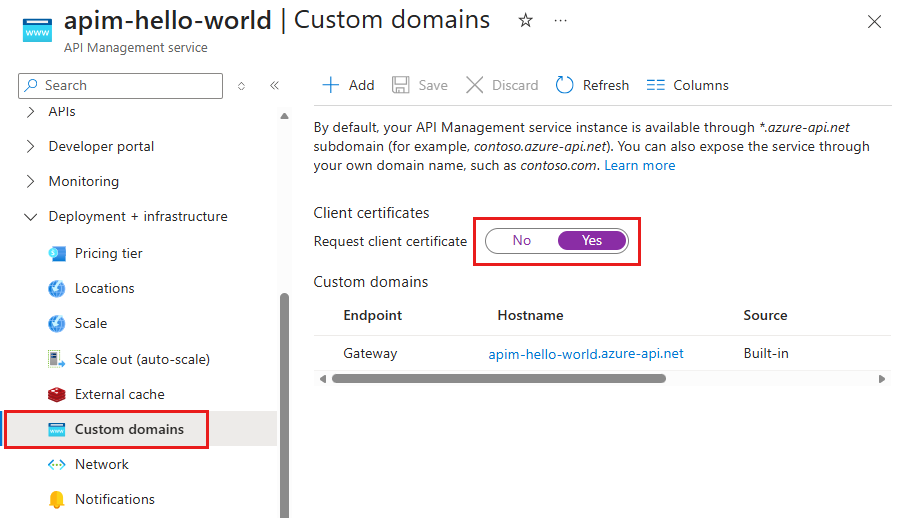Select the Scale menu item label
The image size is (914, 518).
[x=91, y=323]
